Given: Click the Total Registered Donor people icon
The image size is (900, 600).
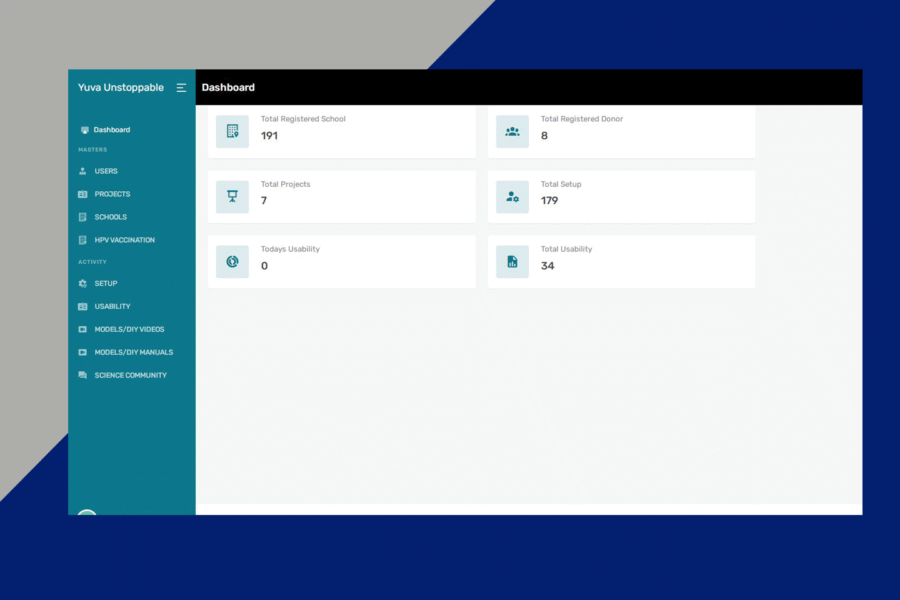Looking at the screenshot, I should click(512, 131).
